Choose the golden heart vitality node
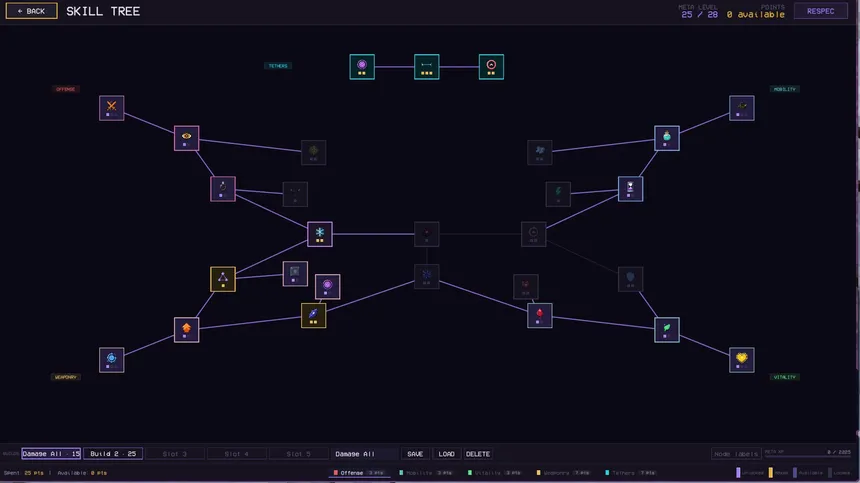The width and height of the screenshot is (860, 483). click(742, 360)
